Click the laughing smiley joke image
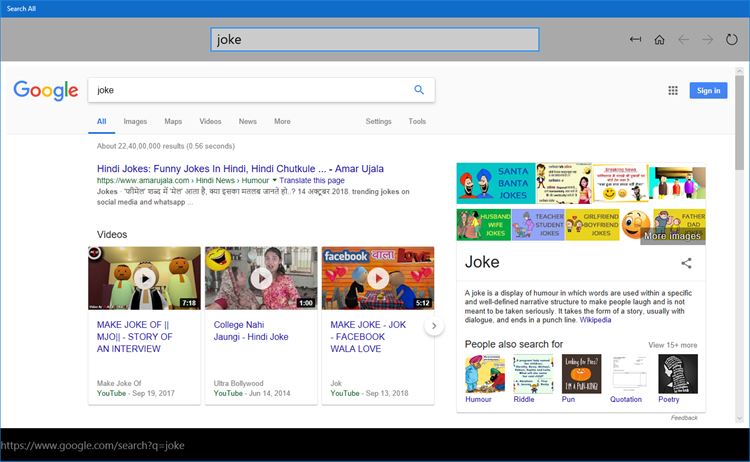This screenshot has width=750, height=462. (x=636, y=224)
